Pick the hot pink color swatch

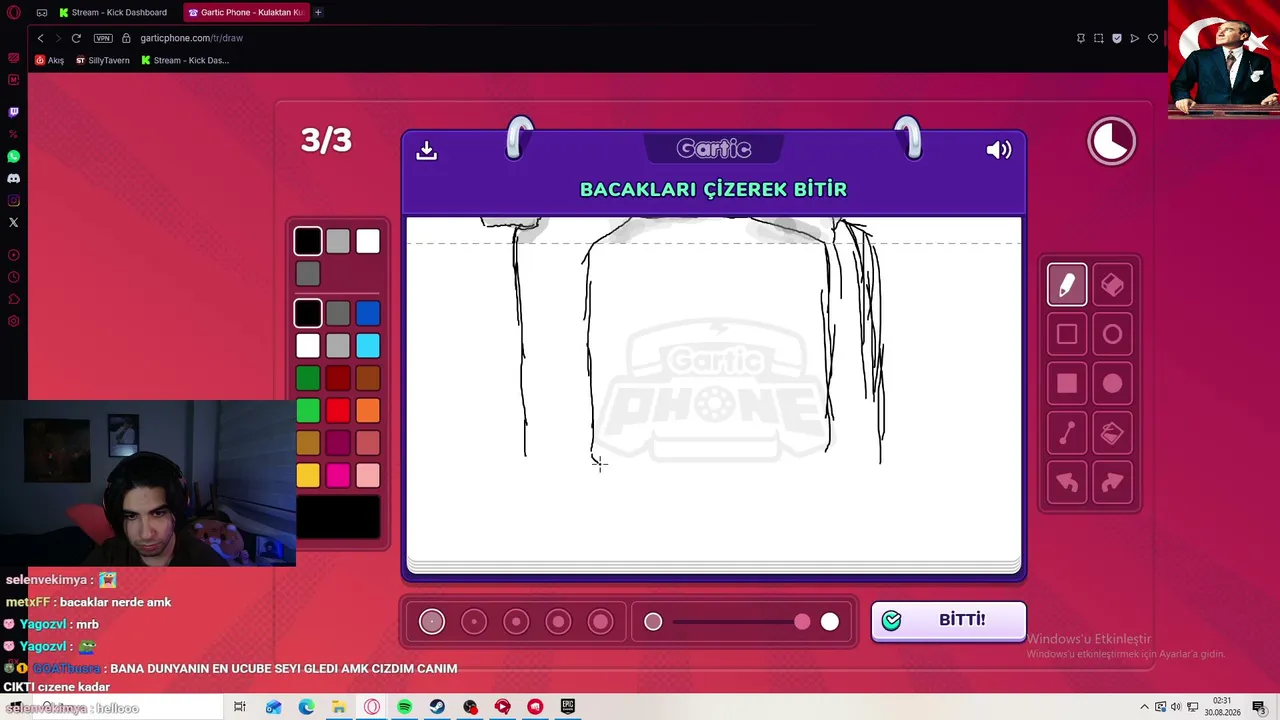(338, 475)
